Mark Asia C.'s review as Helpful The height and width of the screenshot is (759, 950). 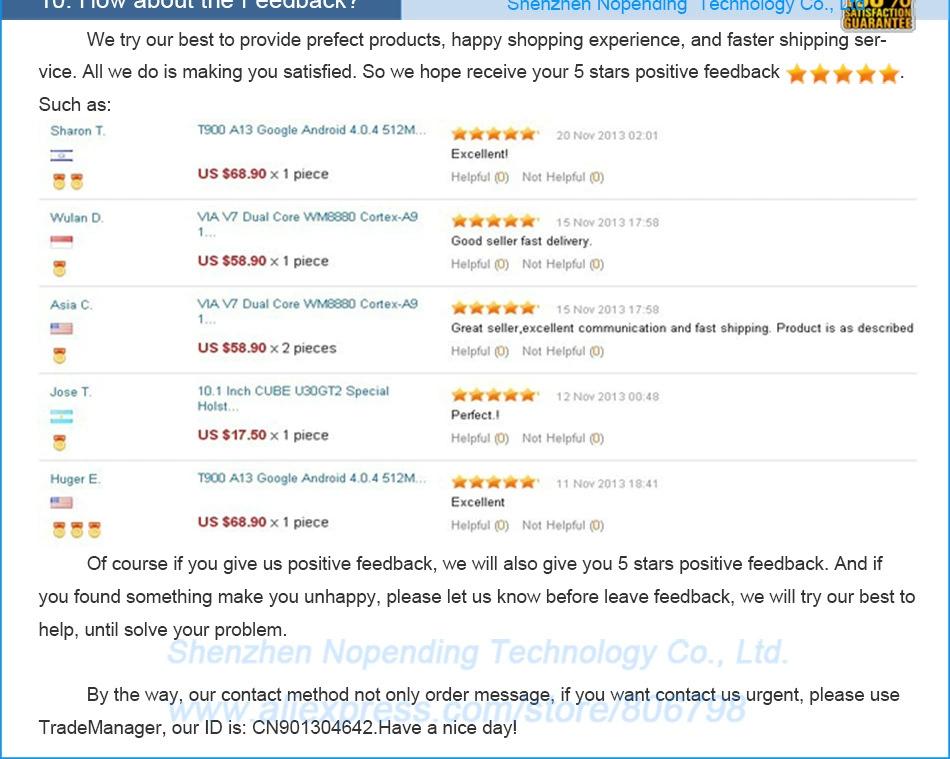click(x=479, y=351)
